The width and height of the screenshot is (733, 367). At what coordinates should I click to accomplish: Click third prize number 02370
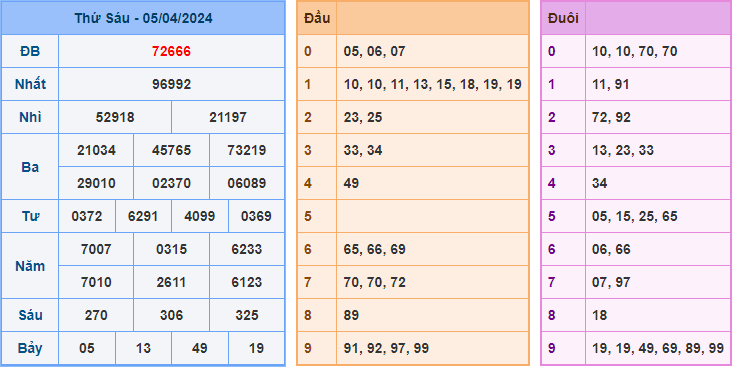171,183
